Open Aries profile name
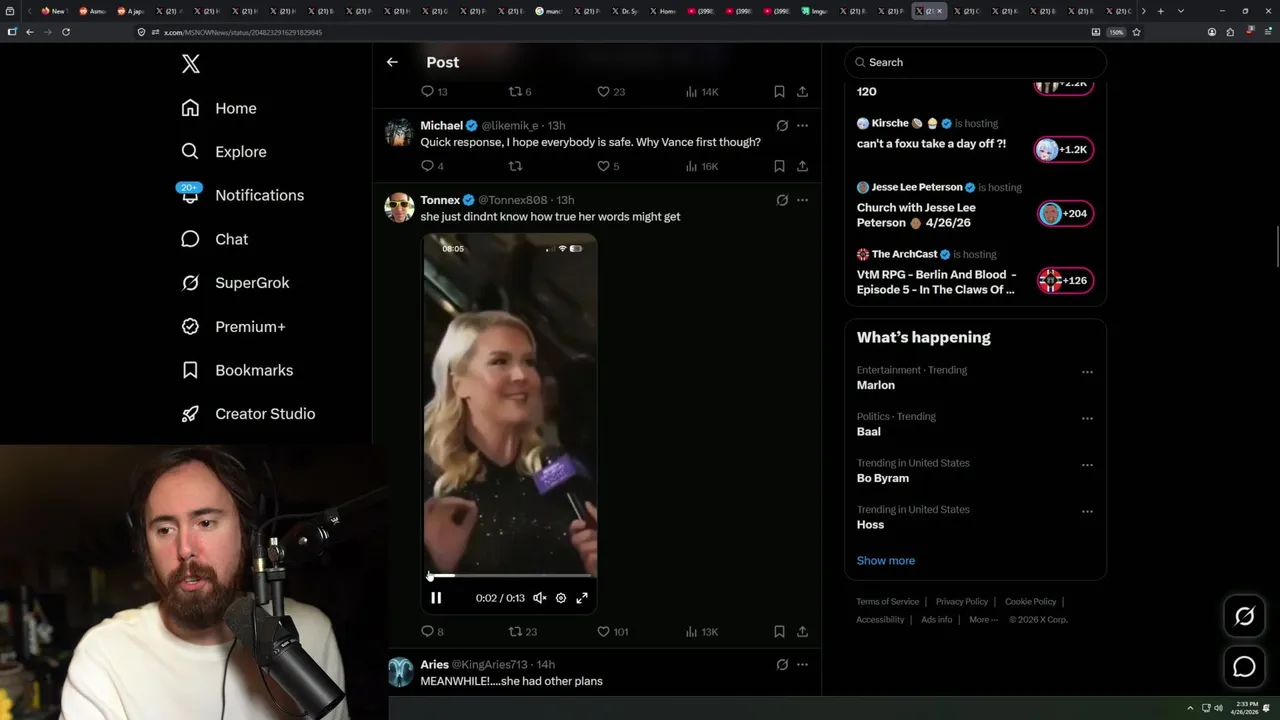1280x720 pixels. 434,665
